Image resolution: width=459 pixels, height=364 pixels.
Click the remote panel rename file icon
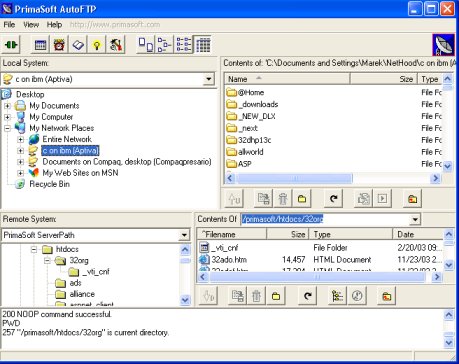pos(237,296)
